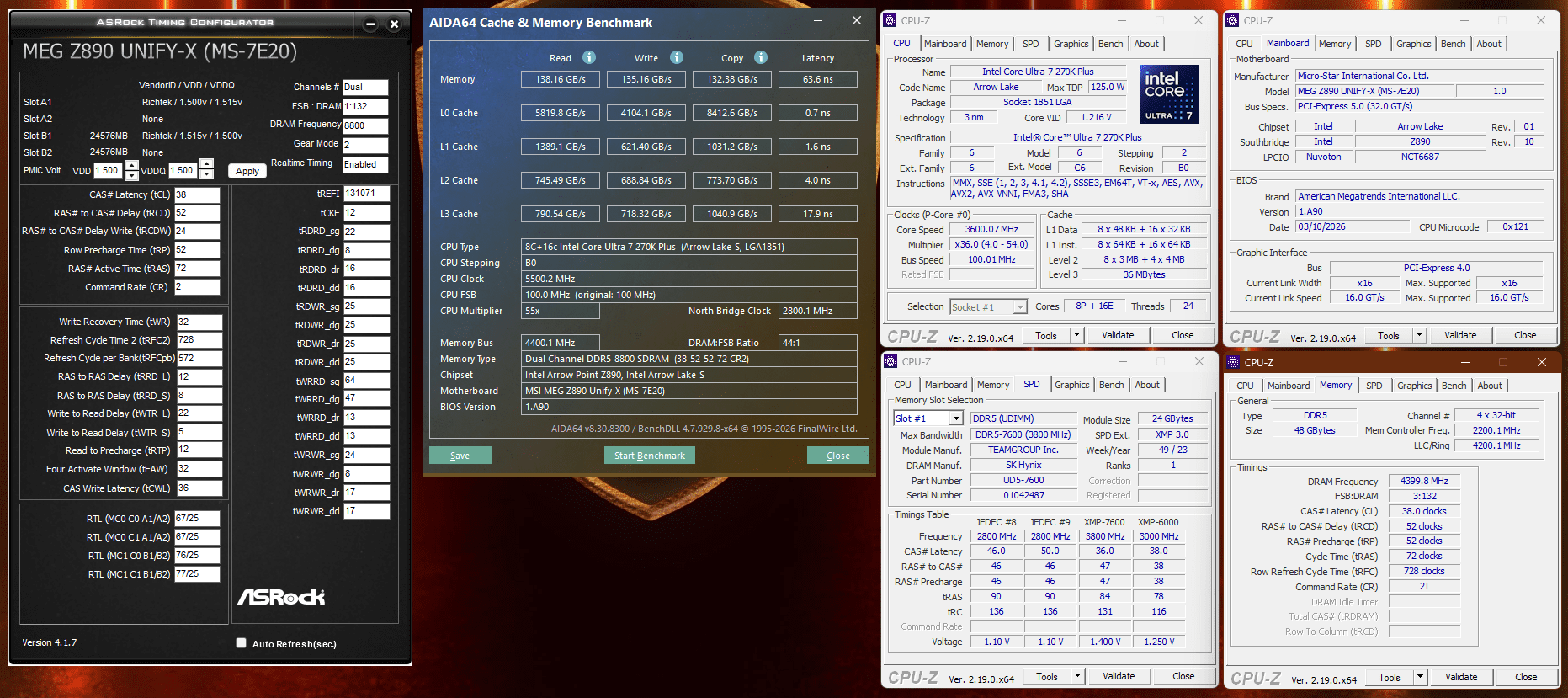The width and height of the screenshot is (1568, 698).
Task: Click the DRAM Frequency 4399.8 MHz value
Action: click(1424, 482)
